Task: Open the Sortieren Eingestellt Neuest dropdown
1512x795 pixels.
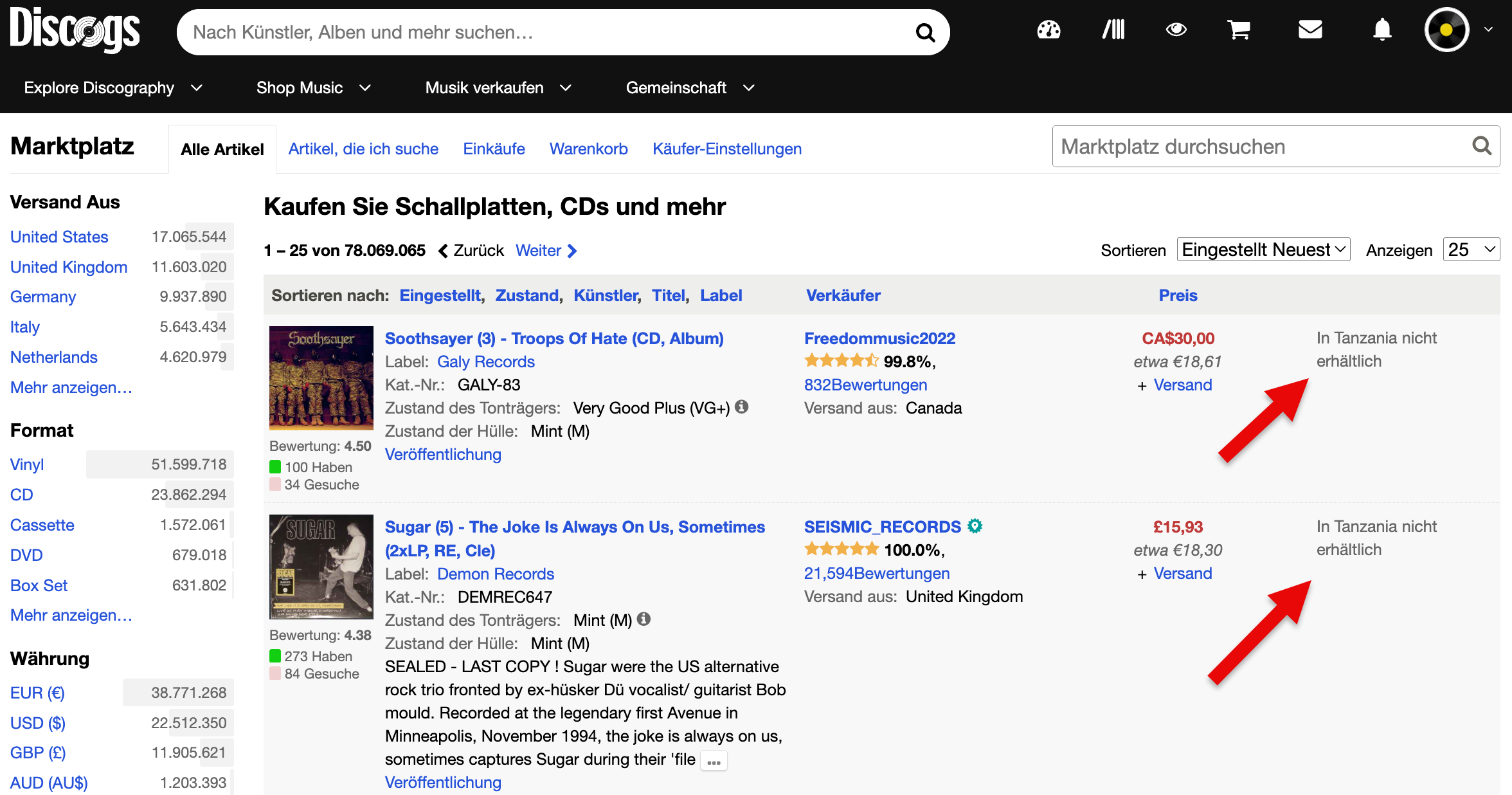Action: tap(1263, 250)
